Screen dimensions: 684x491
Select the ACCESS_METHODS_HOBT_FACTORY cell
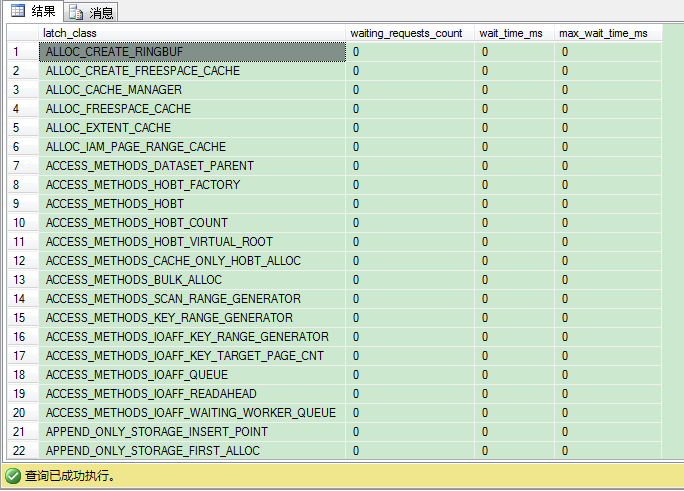tap(192, 185)
